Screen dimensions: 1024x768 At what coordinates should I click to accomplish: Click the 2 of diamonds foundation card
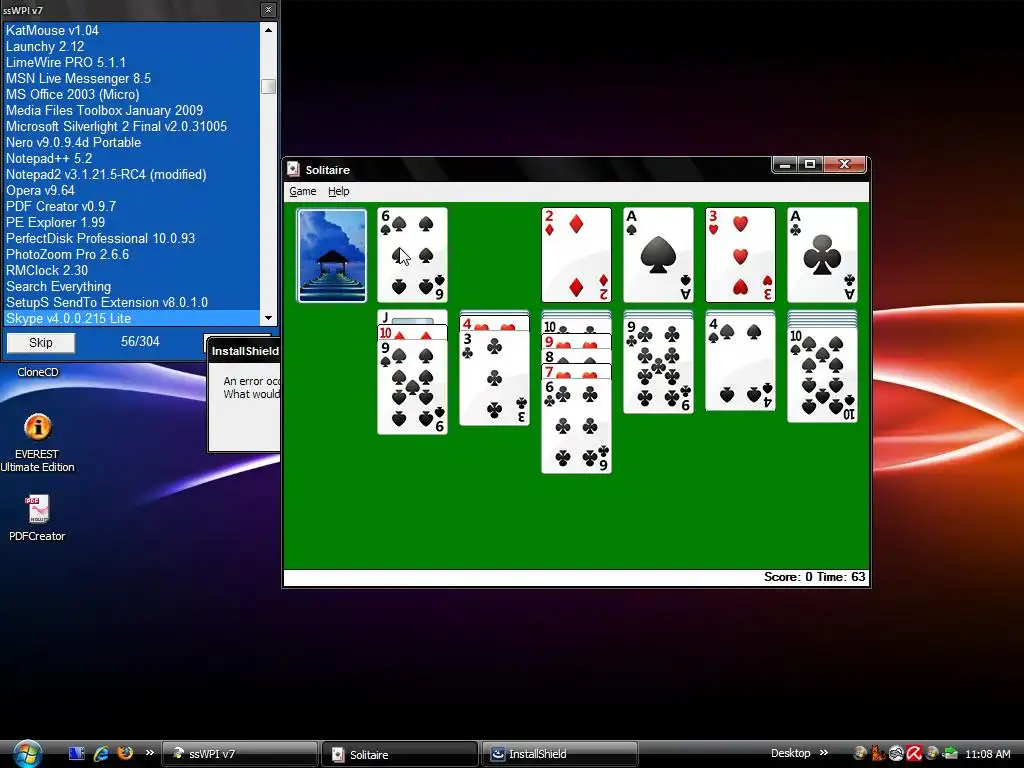tap(576, 255)
